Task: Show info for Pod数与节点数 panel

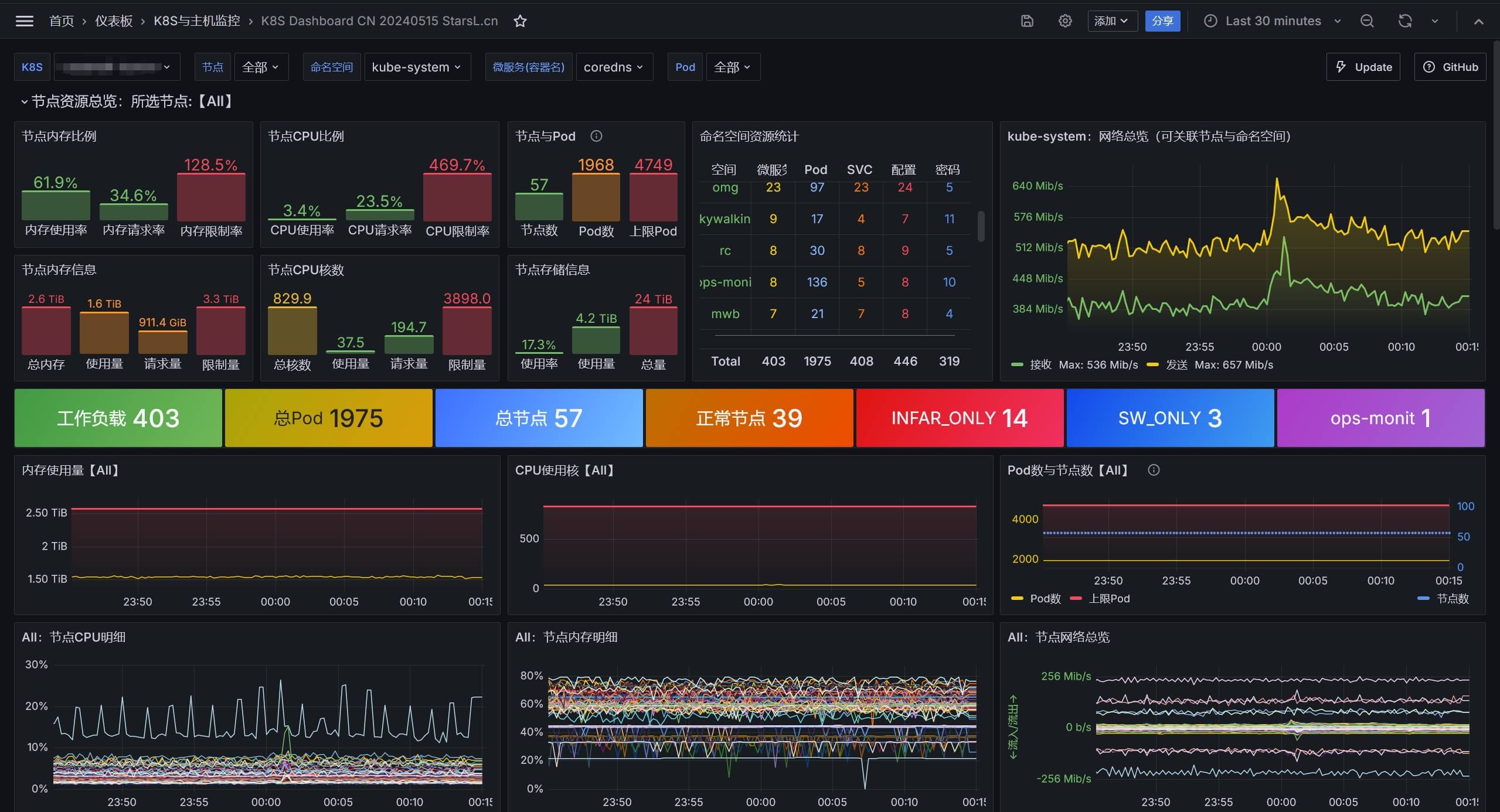Action: [1153, 470]
